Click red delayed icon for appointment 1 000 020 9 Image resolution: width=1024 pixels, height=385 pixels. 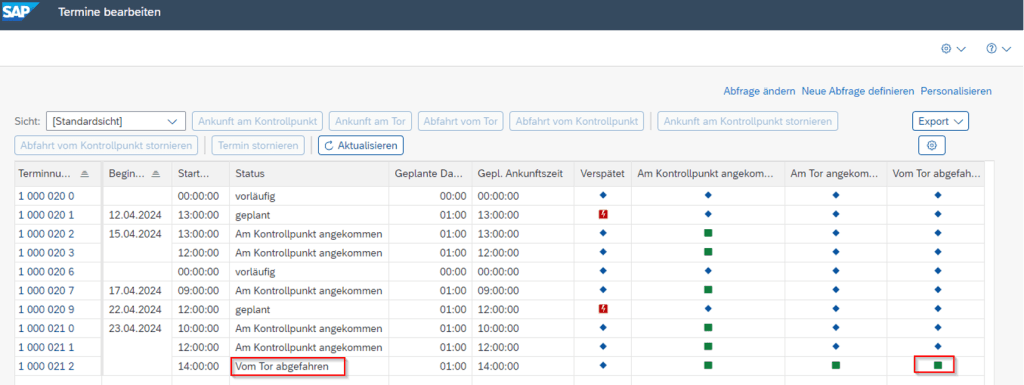pyautogui.click(x=603, y=309)
